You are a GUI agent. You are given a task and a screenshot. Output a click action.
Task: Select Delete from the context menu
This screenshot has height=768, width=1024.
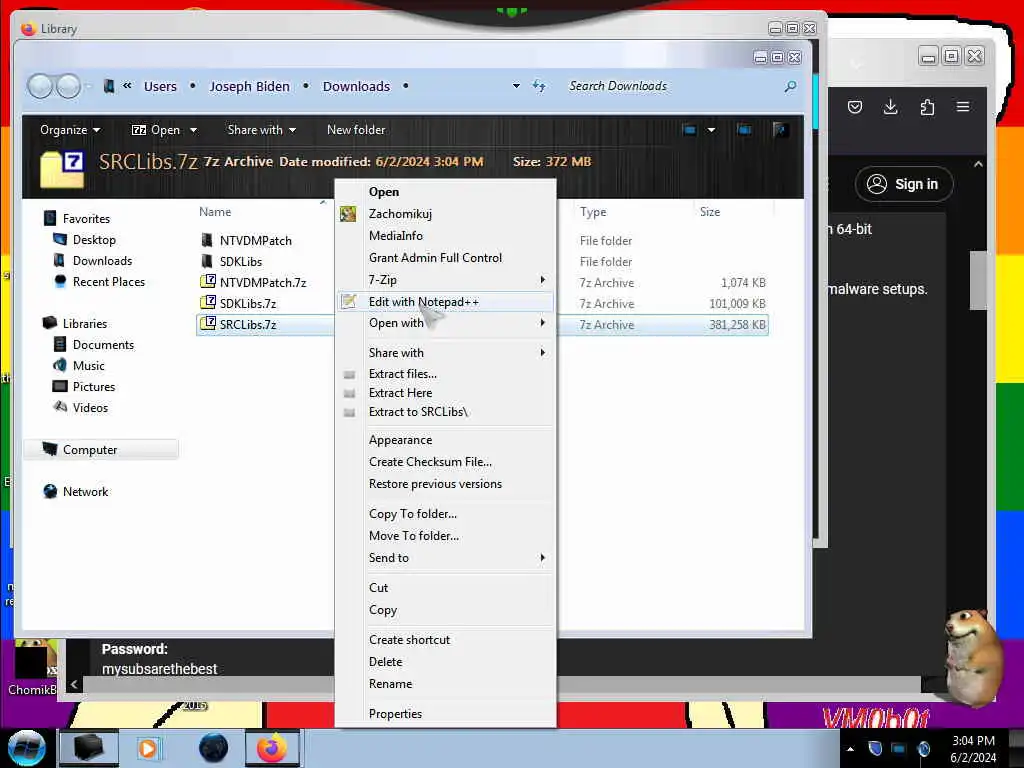point(385,662)
